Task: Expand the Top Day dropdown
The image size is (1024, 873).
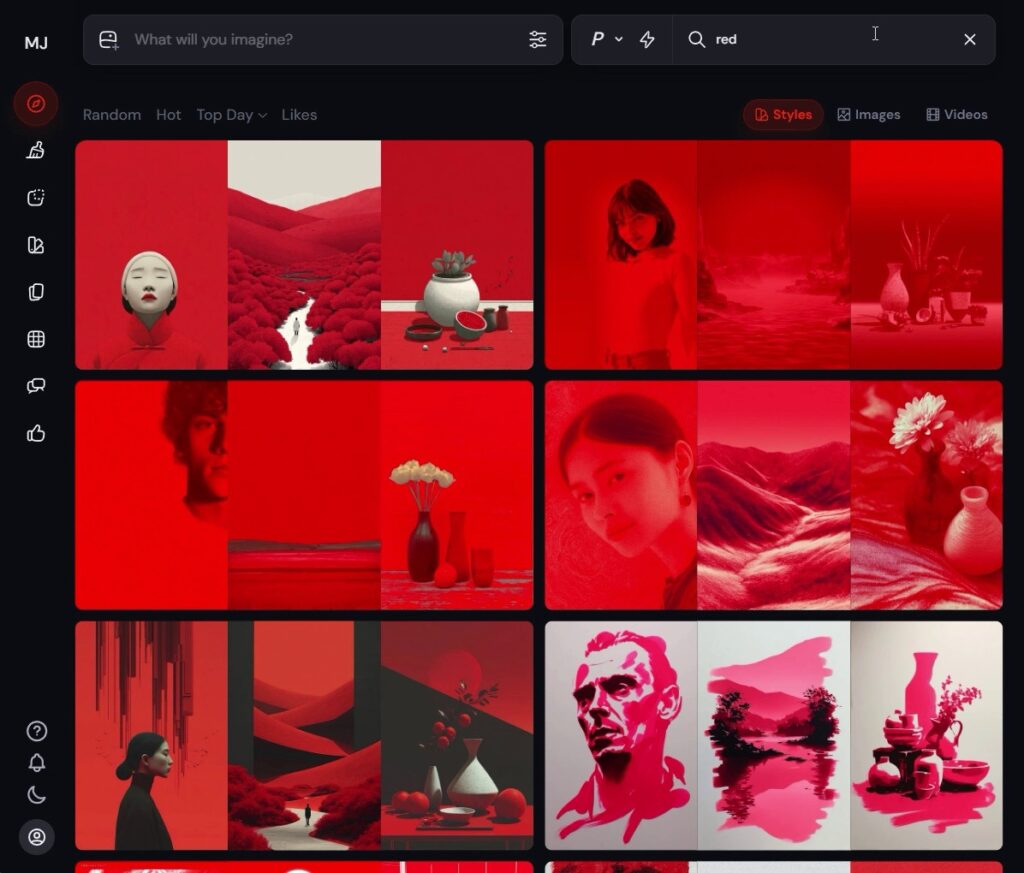Action: pyautogui.click(x=231, y=115)
